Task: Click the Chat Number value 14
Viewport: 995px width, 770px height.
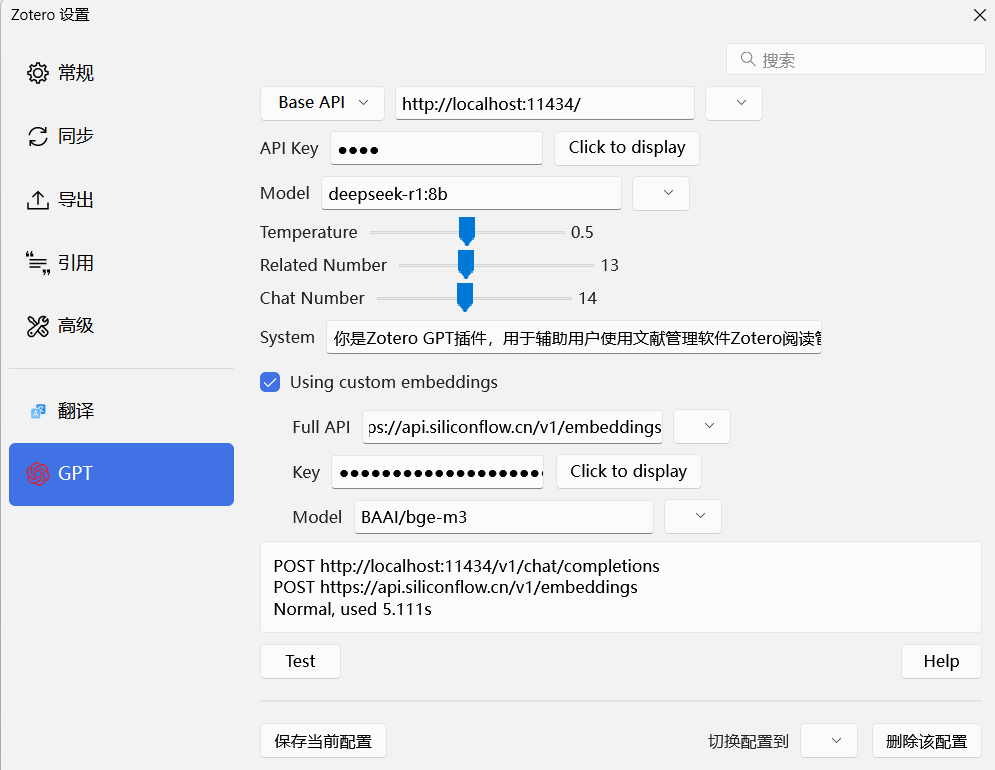Action: click(588, 298)
